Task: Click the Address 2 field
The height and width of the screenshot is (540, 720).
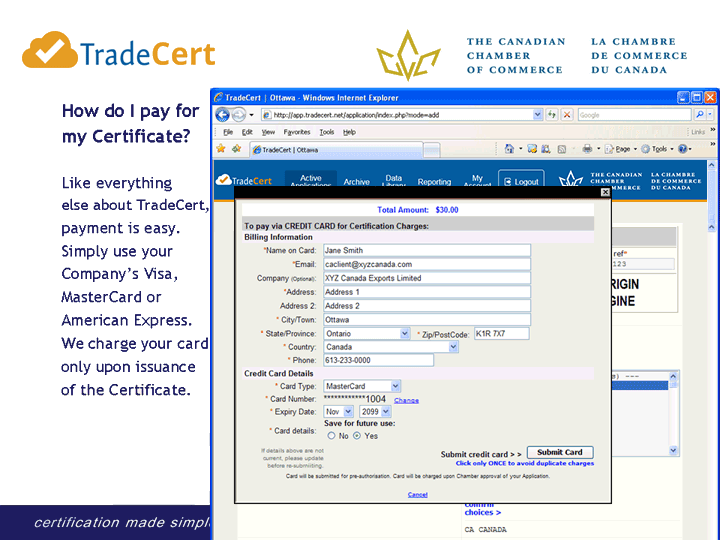Action: pos(427,306)
